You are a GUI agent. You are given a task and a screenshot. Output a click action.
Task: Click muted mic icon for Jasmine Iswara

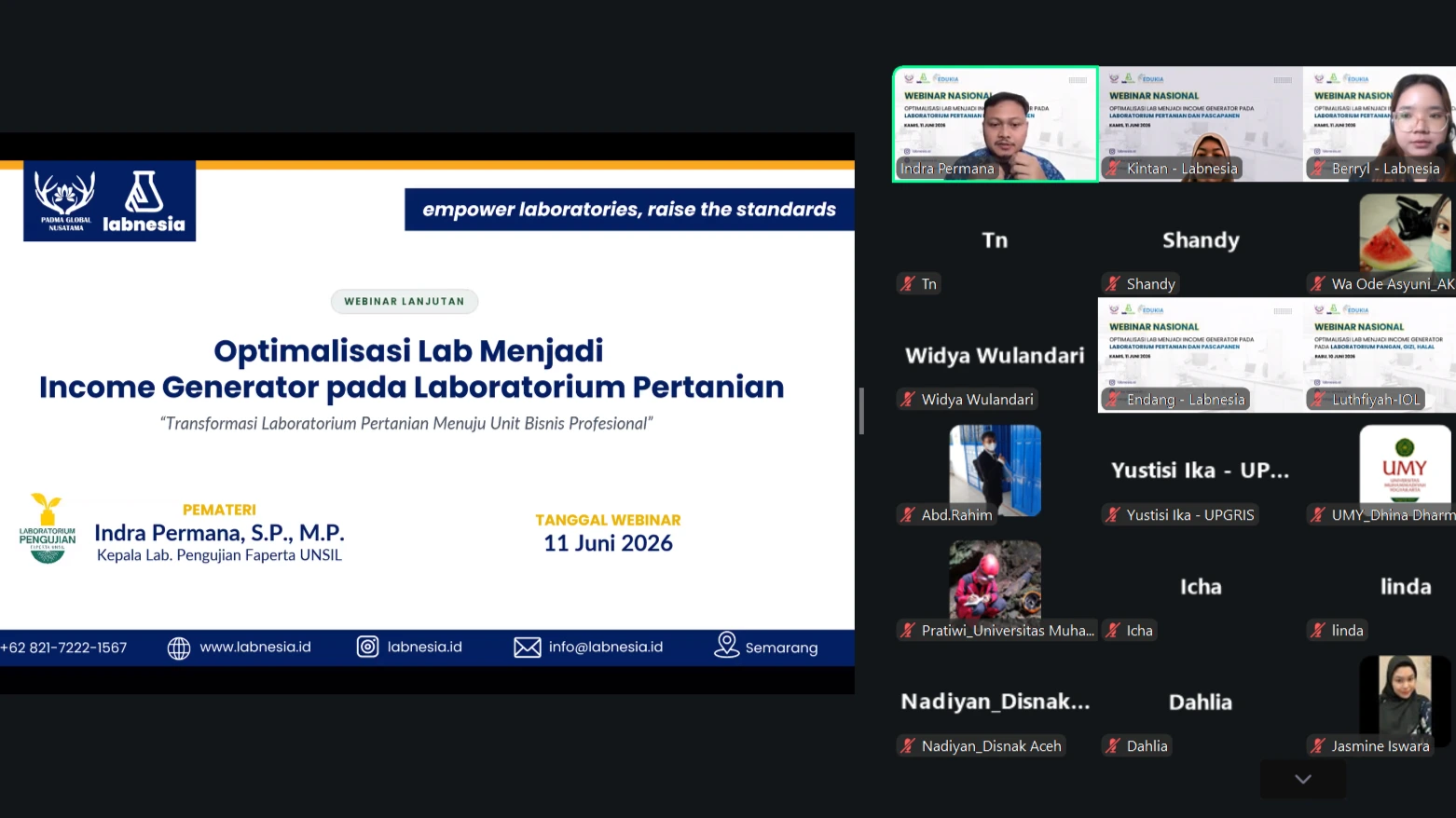tap(1318, 746)
